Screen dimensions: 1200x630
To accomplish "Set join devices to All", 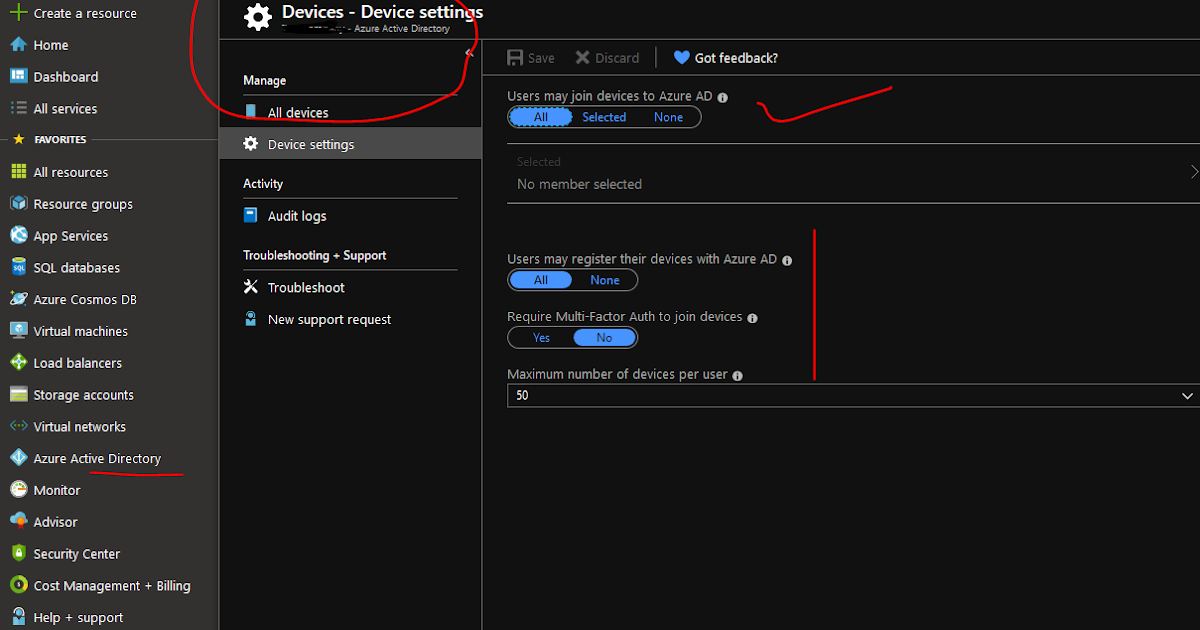I will pos(541,117).
